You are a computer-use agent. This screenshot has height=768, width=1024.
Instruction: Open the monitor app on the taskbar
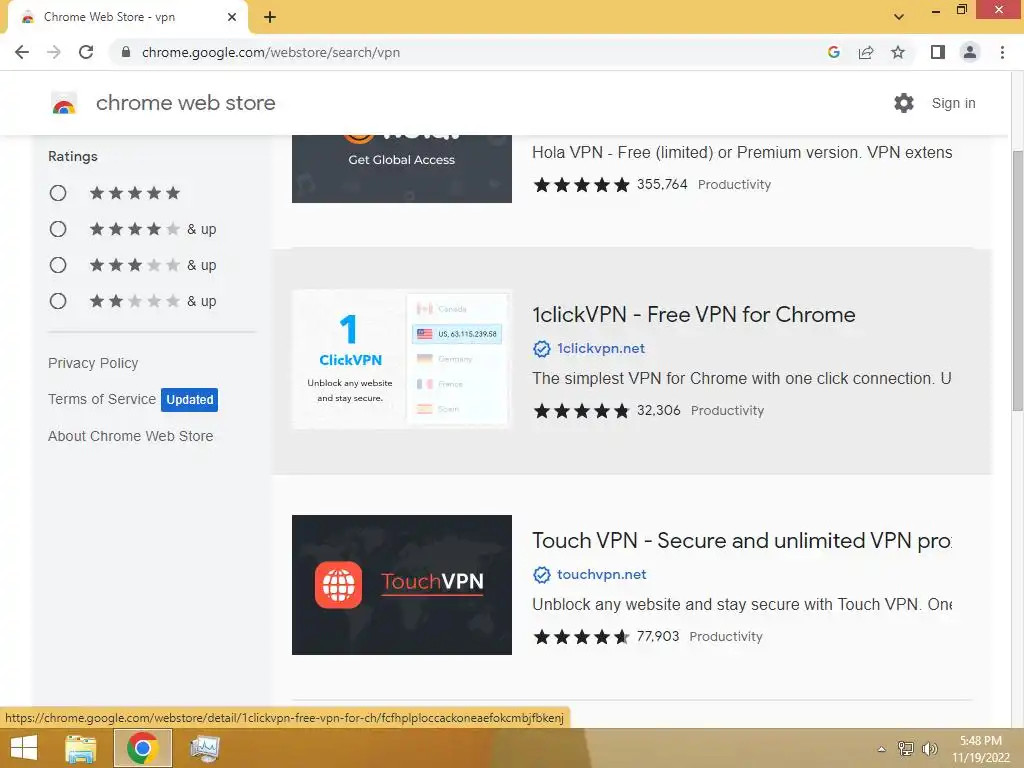(x=204, y=748)
